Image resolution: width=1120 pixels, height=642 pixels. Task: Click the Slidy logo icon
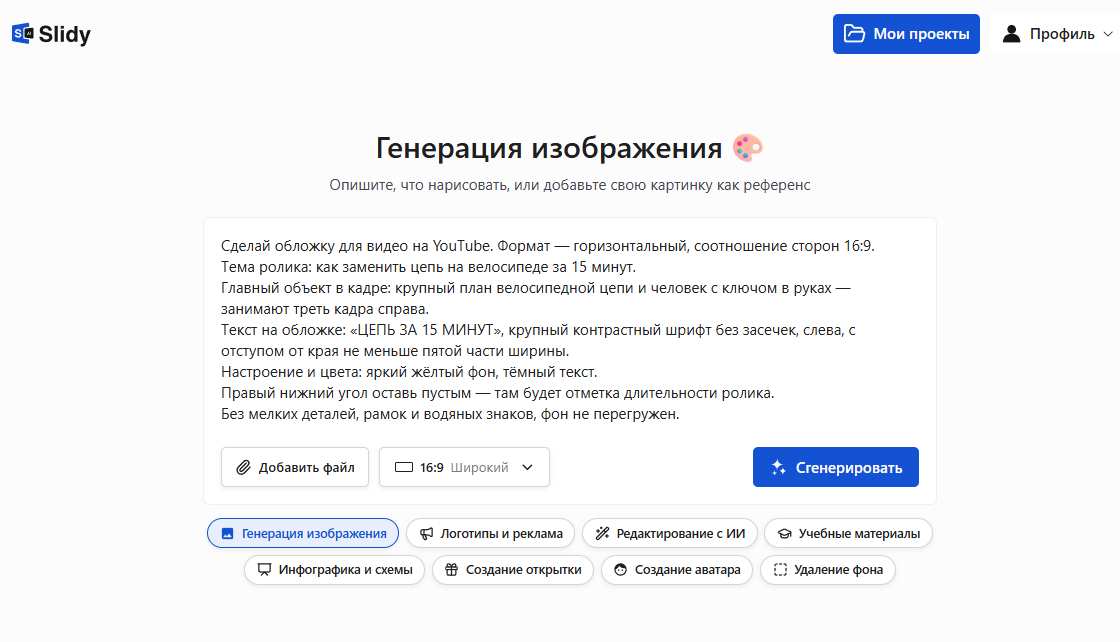coord(23,34)
